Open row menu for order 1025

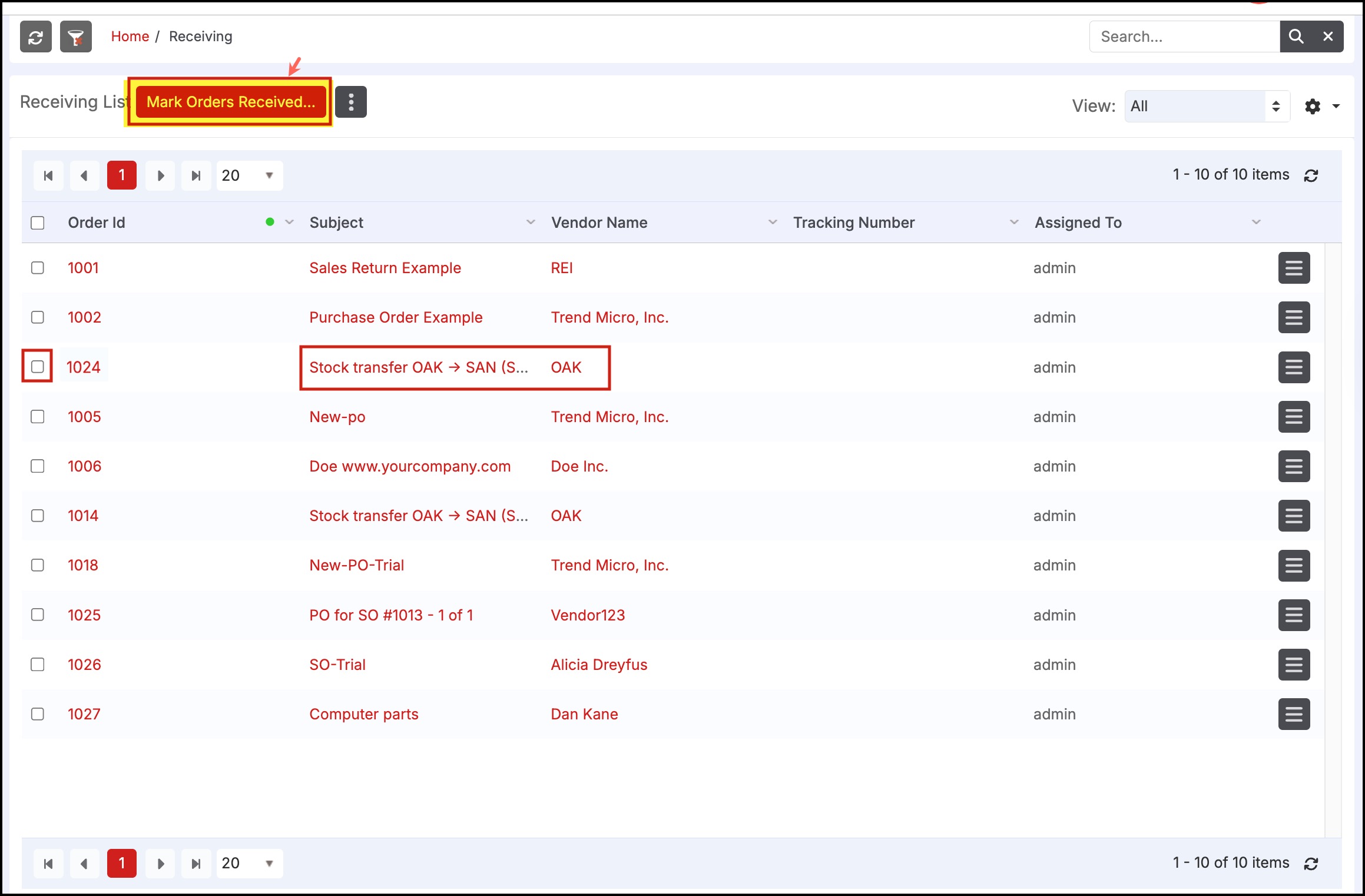(1294, 615)
